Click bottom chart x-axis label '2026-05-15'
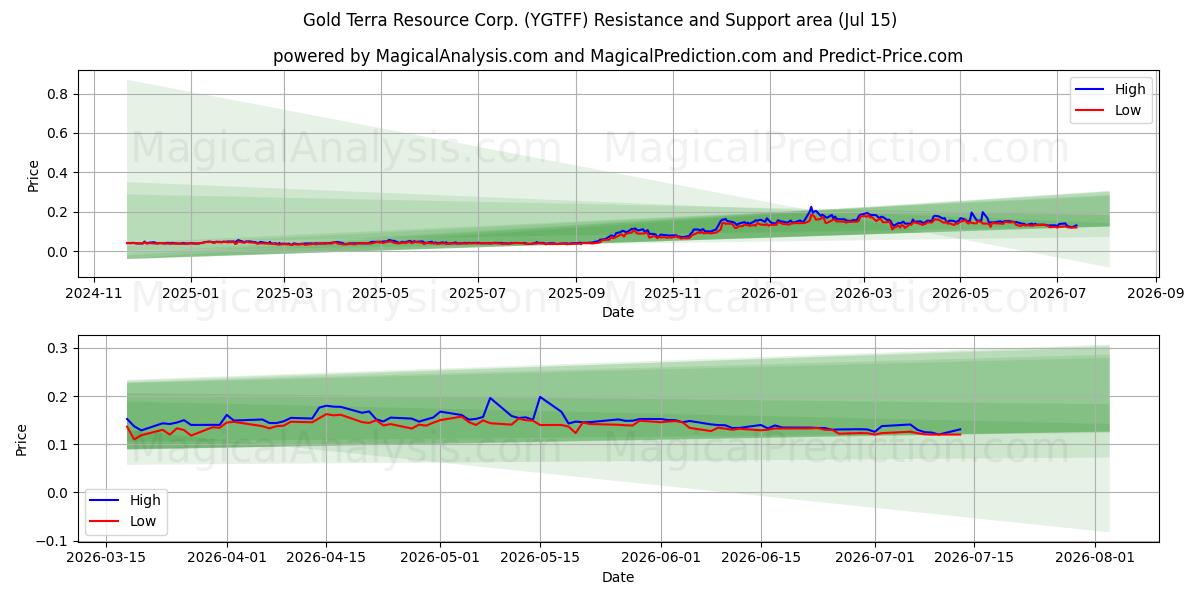The height and width of the screenshot is (600, 1200). tap(540, 558)
